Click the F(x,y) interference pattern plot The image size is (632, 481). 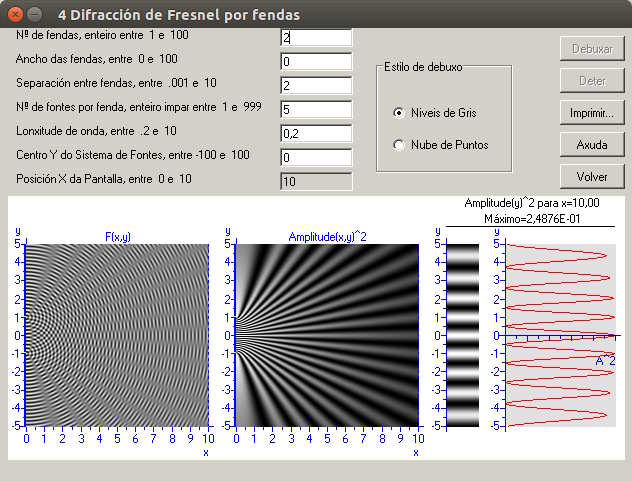(117, 335)
